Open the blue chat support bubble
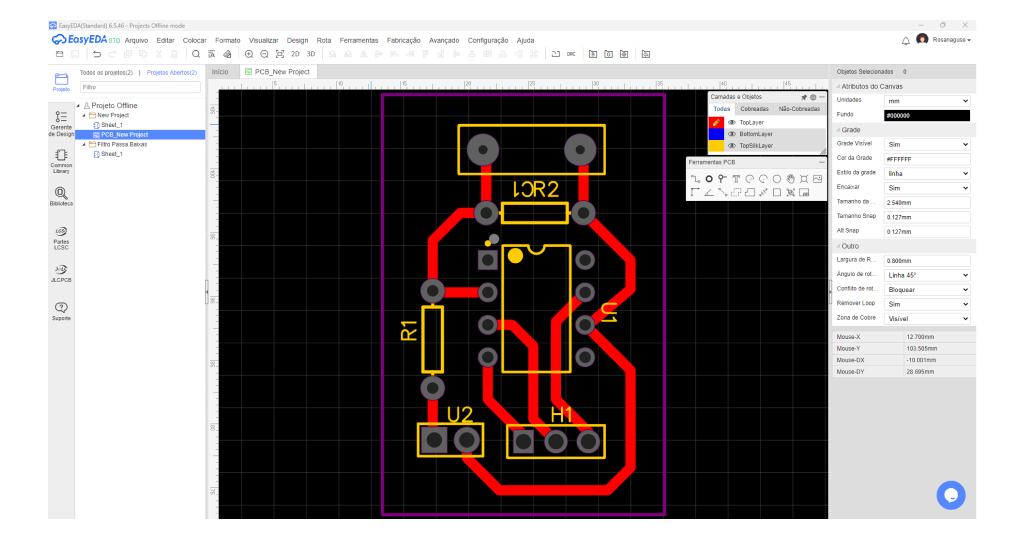 [x=951, y=495]
